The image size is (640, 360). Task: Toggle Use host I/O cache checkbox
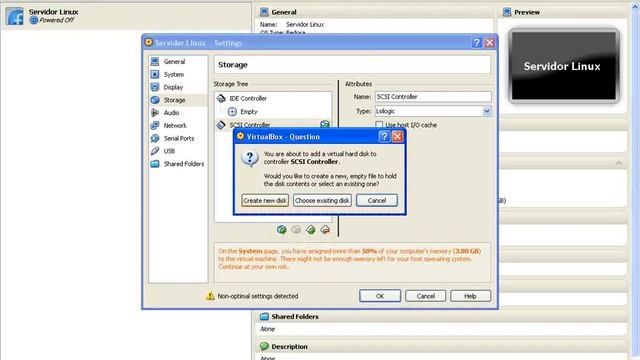(379, 124)
